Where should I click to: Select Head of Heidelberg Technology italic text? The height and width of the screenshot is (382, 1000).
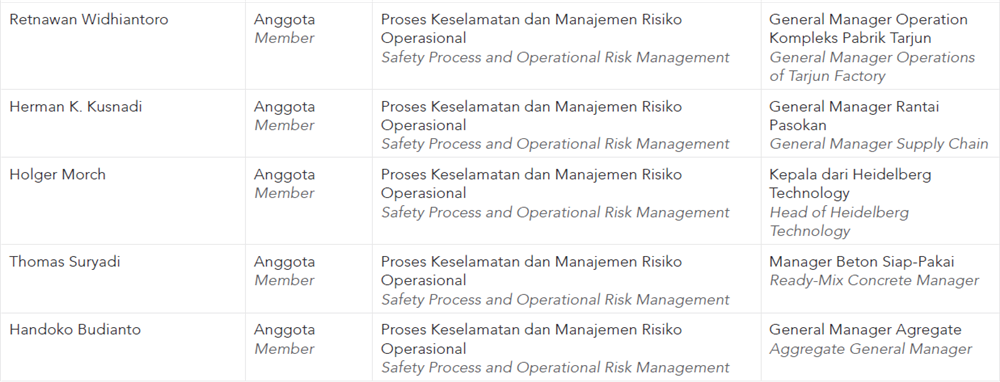[x=839, y=221]
